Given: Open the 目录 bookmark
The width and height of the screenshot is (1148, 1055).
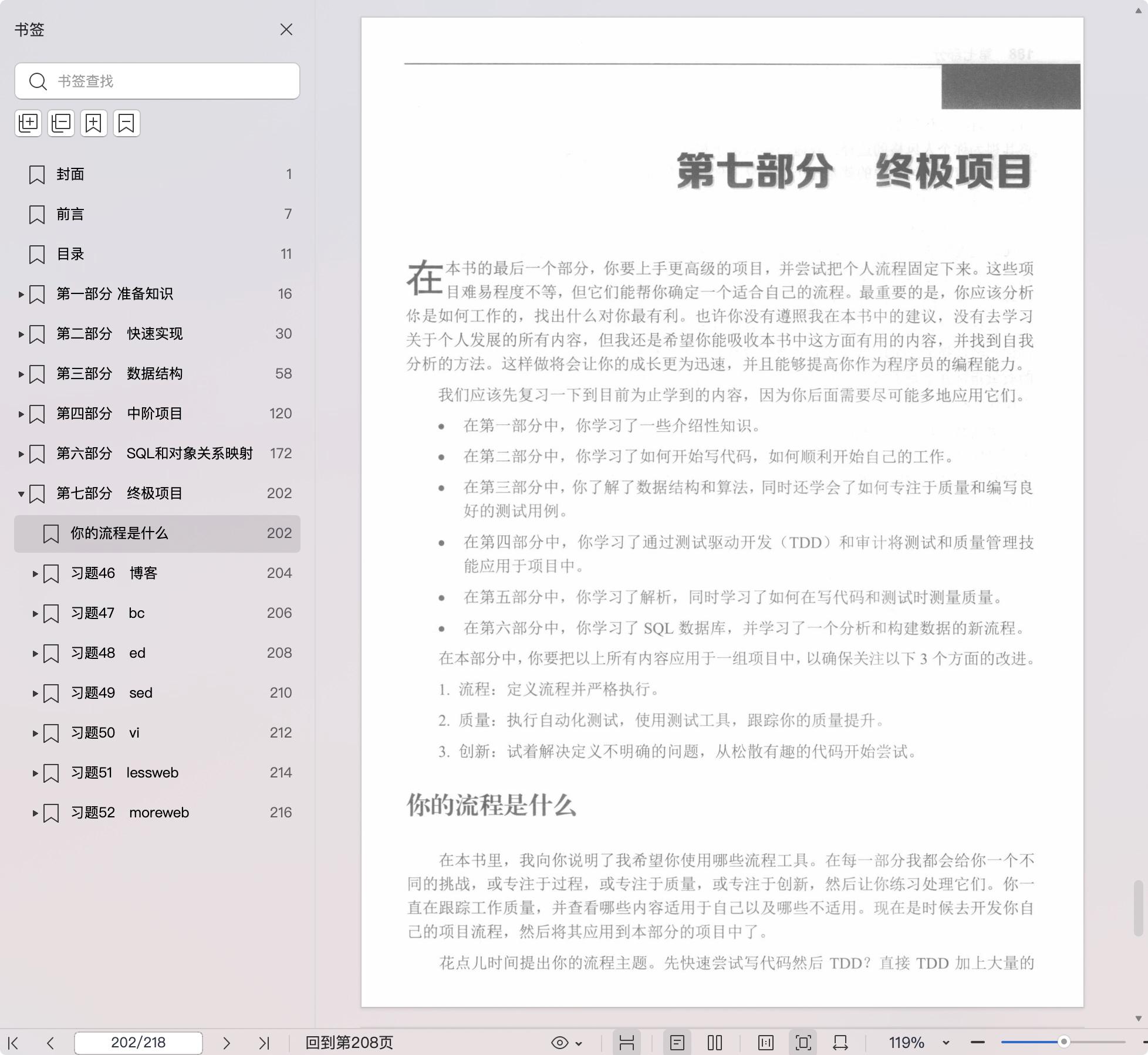Looking at the screenshot, I should (157, 254).
